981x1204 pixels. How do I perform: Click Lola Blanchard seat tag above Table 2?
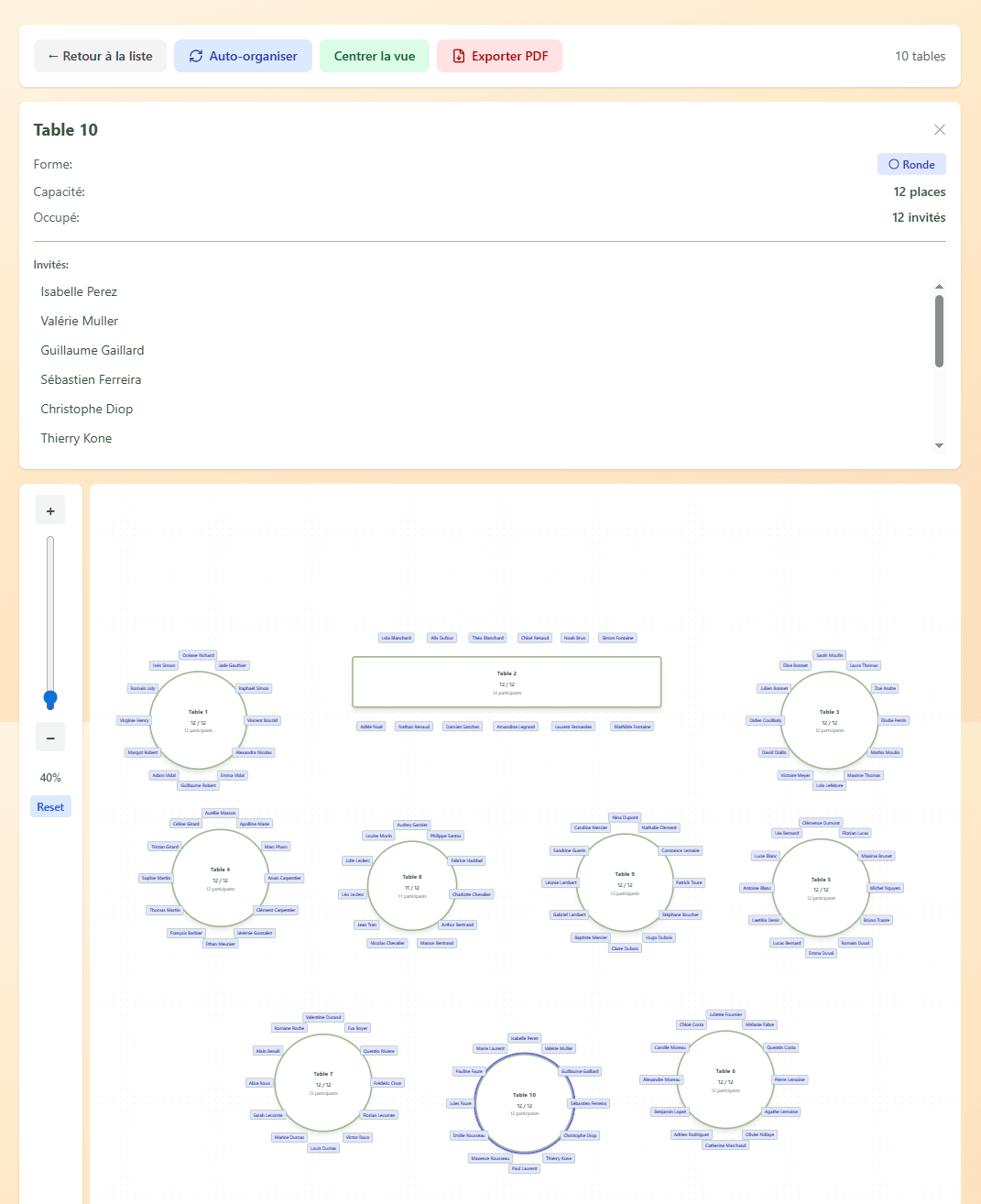397,638
